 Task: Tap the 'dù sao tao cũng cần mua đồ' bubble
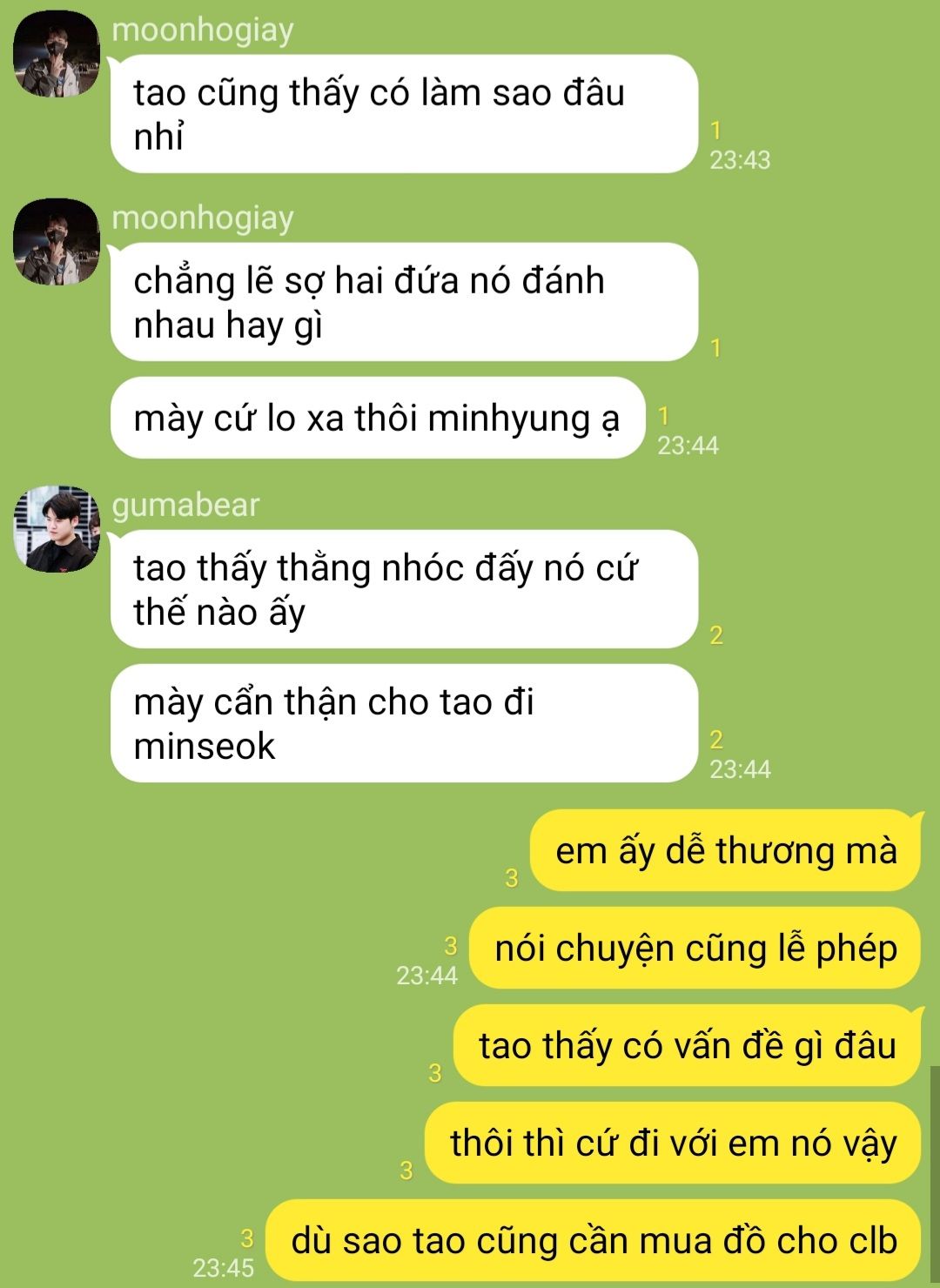pyautogui.click(x=593, y=1240)
